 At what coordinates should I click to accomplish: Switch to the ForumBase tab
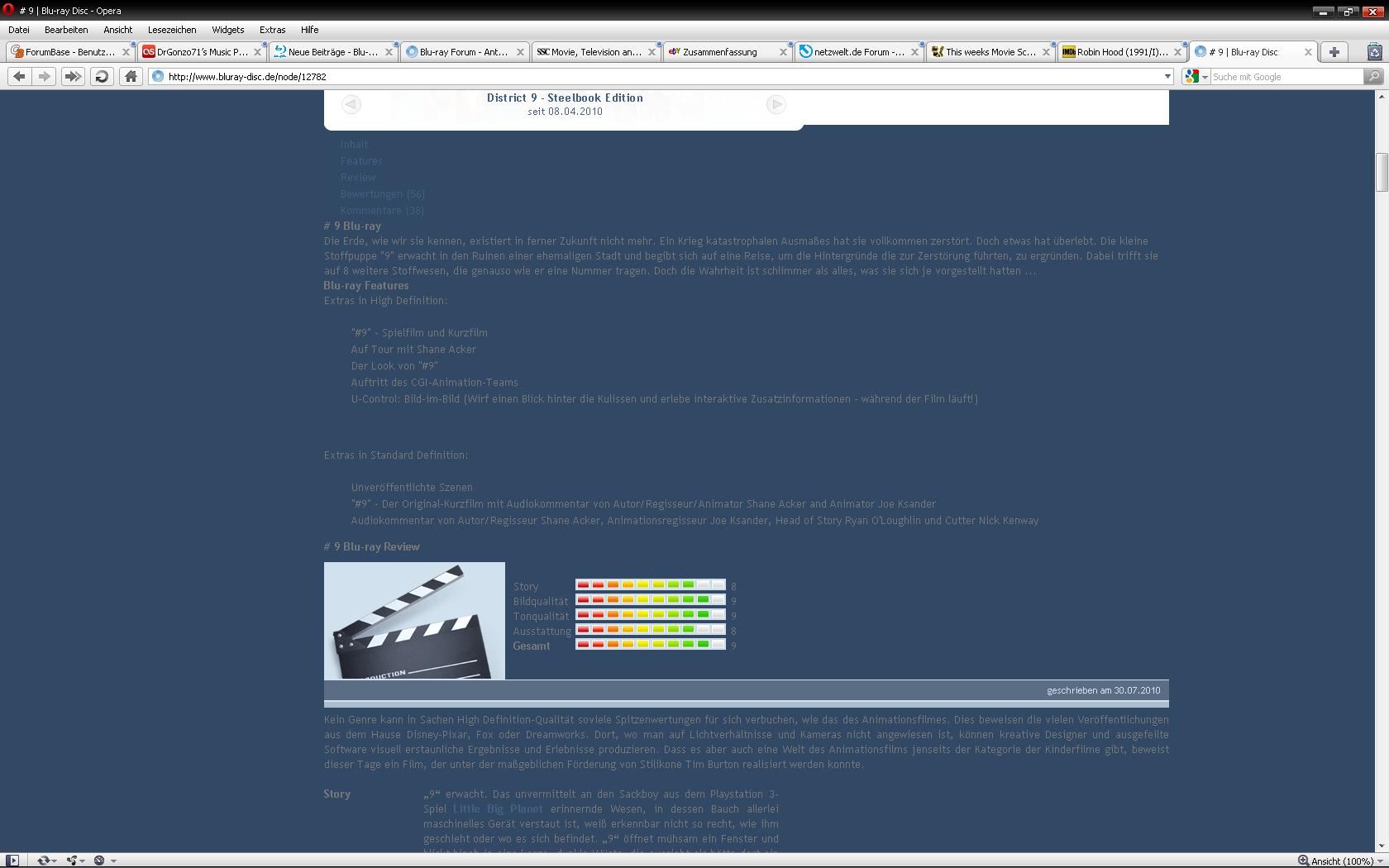pyautogui.click(x=70, y=51)
